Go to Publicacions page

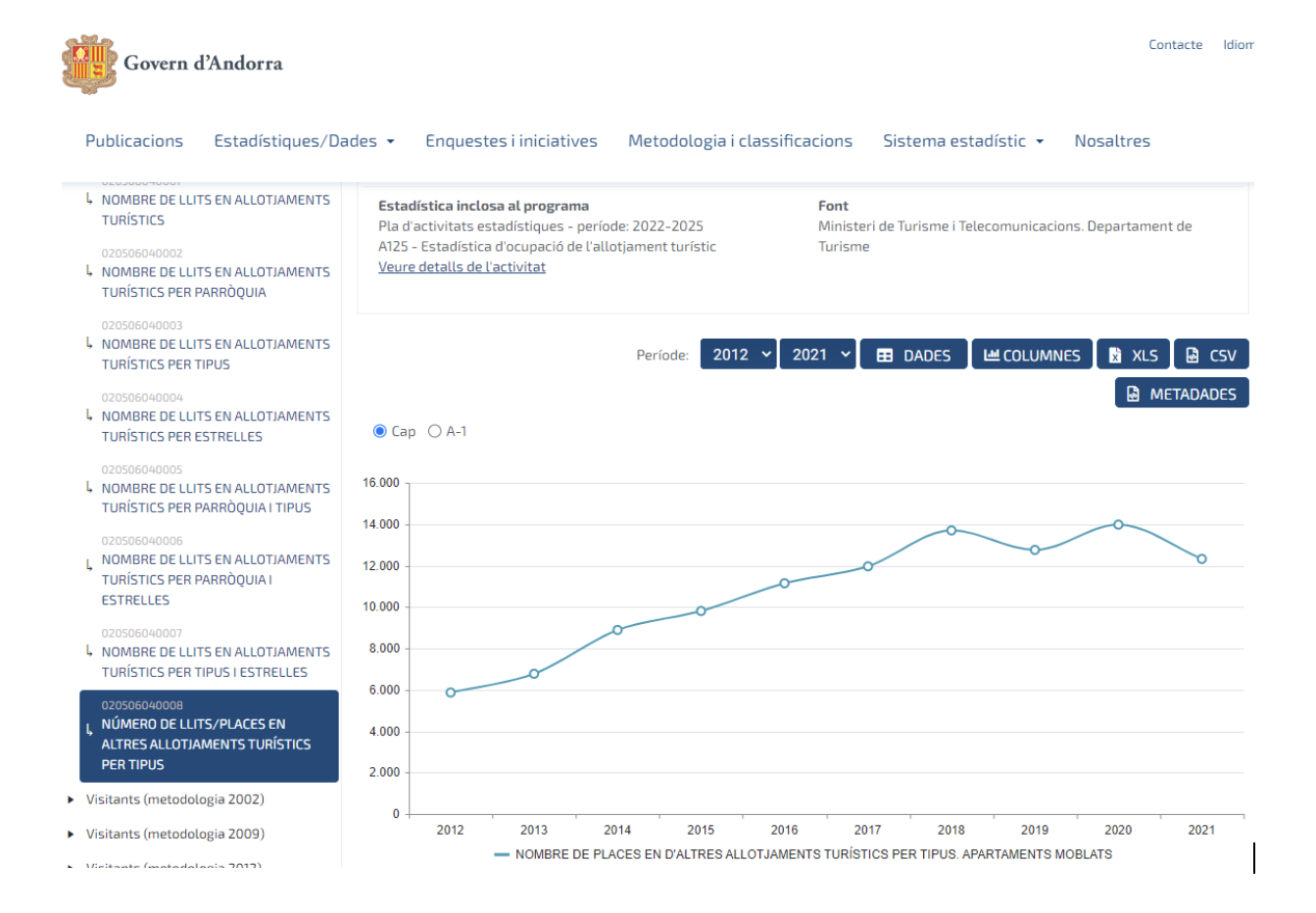tap(134, 141)
